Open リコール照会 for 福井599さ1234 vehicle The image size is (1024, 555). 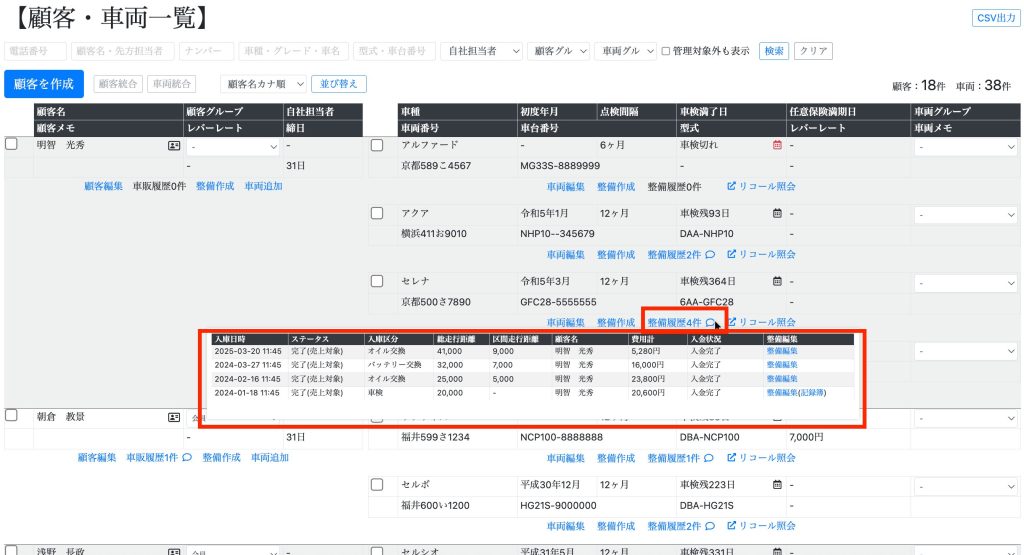click(761, 458)
